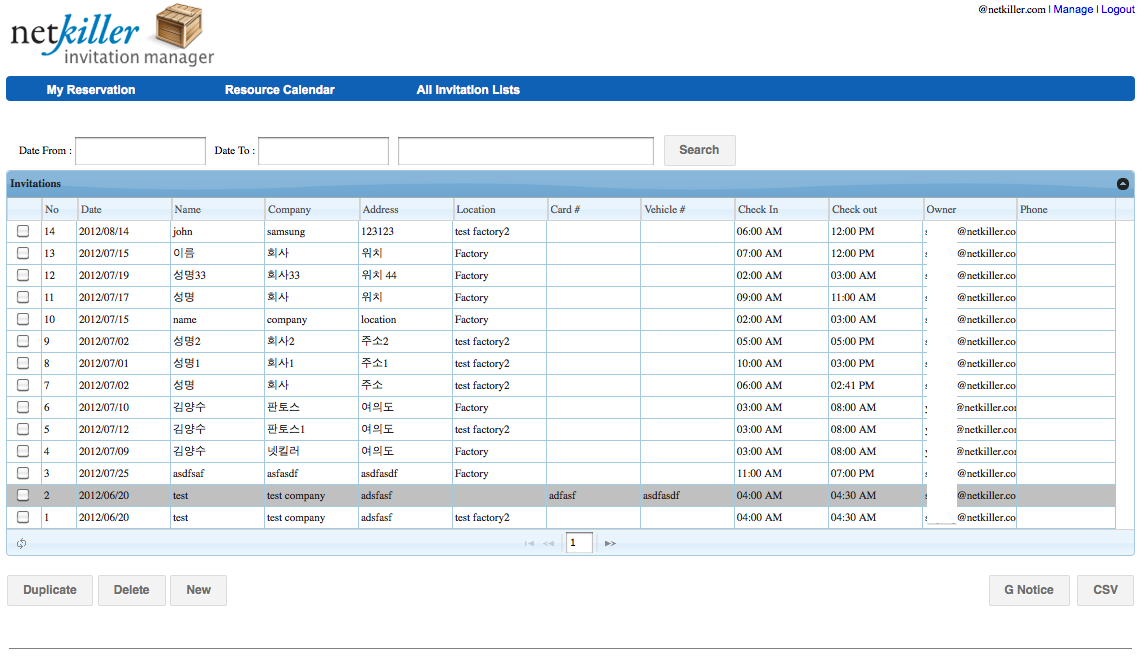Image resolution: width=1141 pixels, height=656 pixels.
Task: Go to the next page using the pager icon
Action: tap(611, 543)
